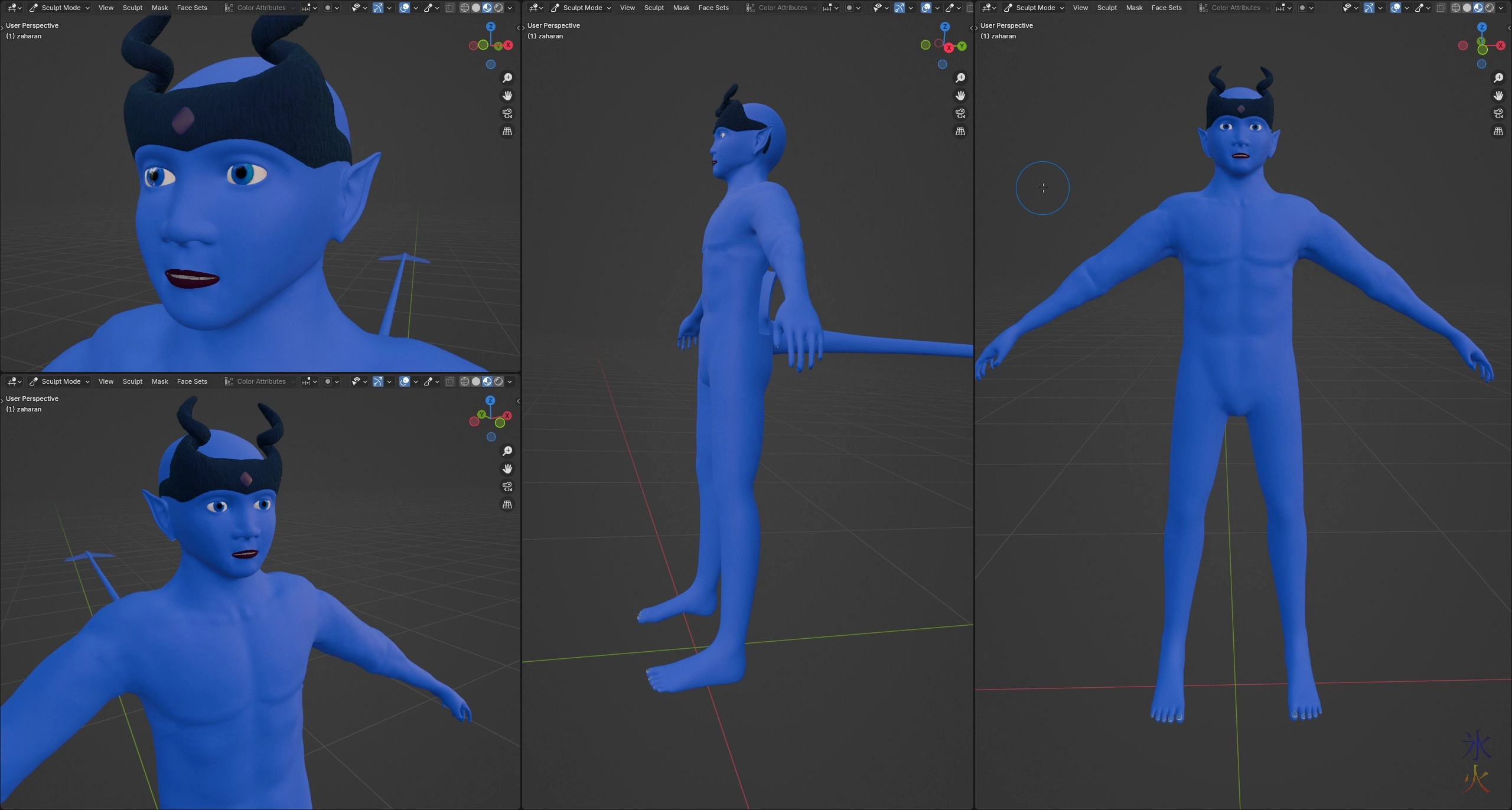Open Sculpt Mode dropdown in middle viewport
The width and height of the screenshot is (1512, 810).
point(582,8)
